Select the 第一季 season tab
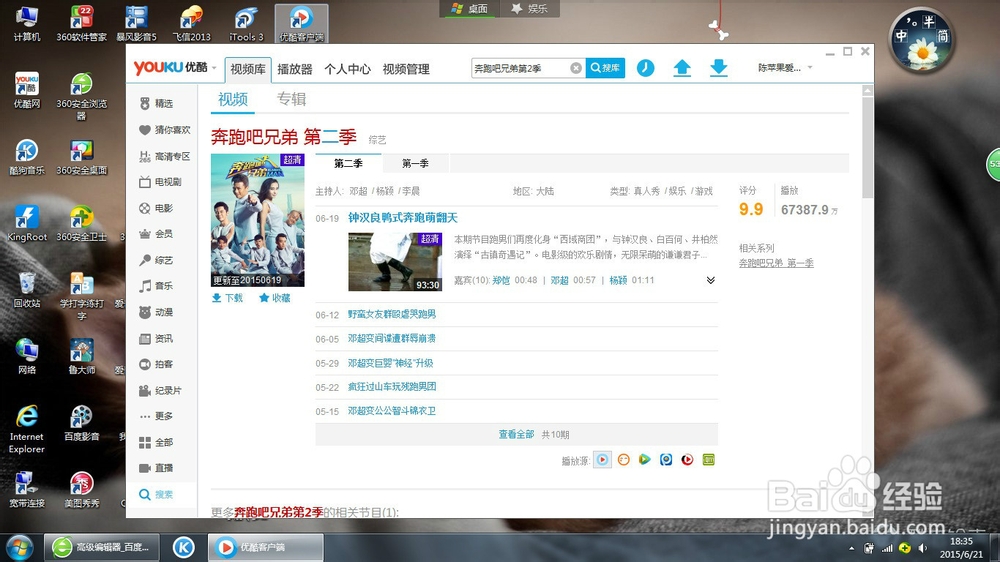The image size is (1000, 562). (x=415, y=163)
